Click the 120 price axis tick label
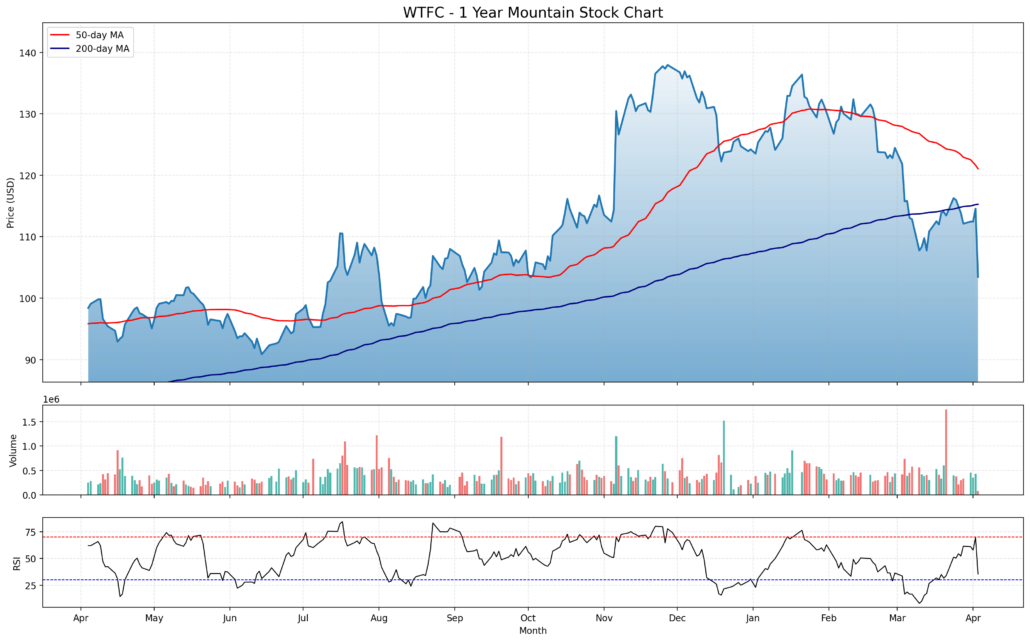 pyautogui.click(x=28, y=175)
